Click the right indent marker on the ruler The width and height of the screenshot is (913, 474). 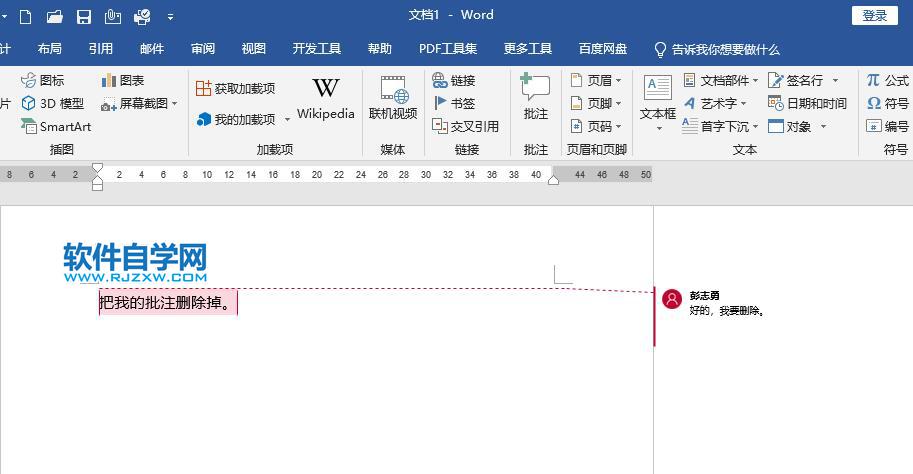point(554,180)
